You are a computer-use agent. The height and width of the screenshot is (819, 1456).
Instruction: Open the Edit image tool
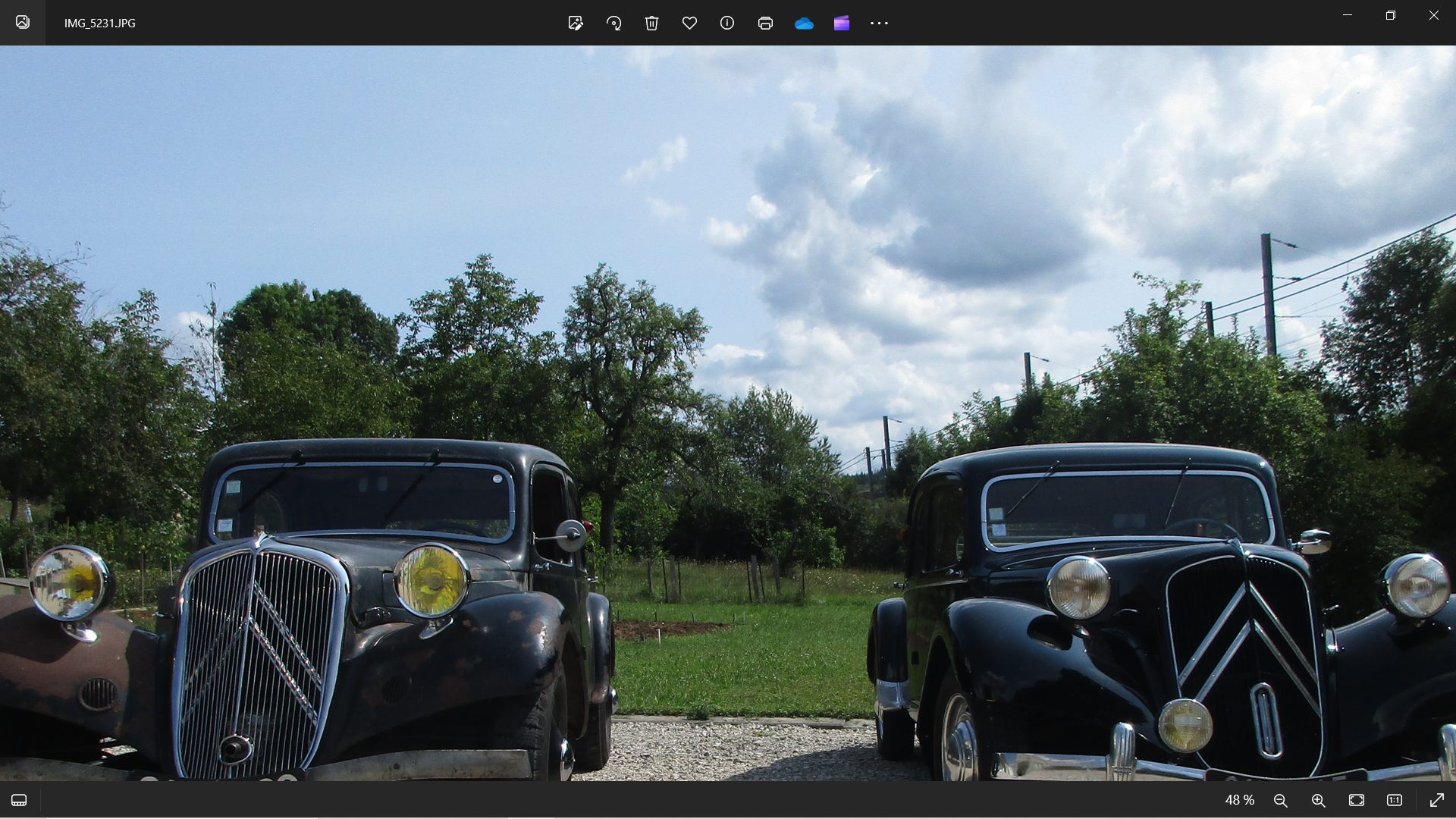click(576, 23)
